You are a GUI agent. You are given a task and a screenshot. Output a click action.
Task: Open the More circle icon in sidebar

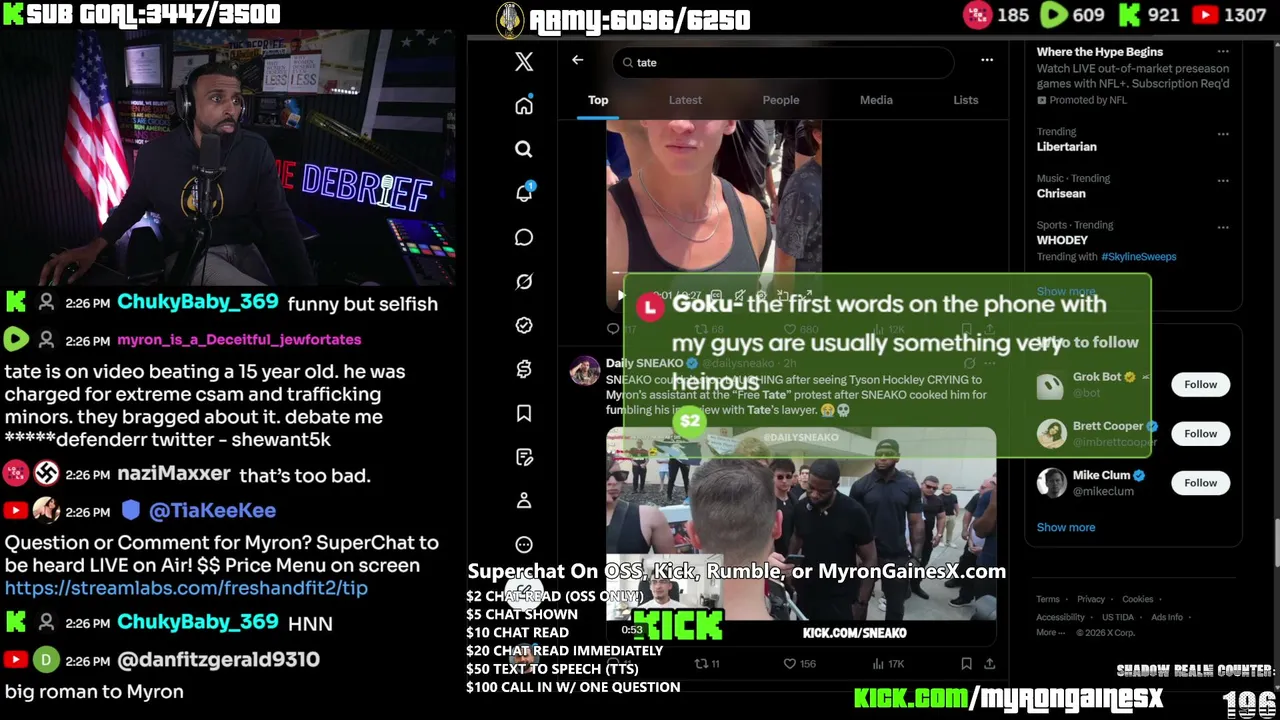tap(524, 544)
